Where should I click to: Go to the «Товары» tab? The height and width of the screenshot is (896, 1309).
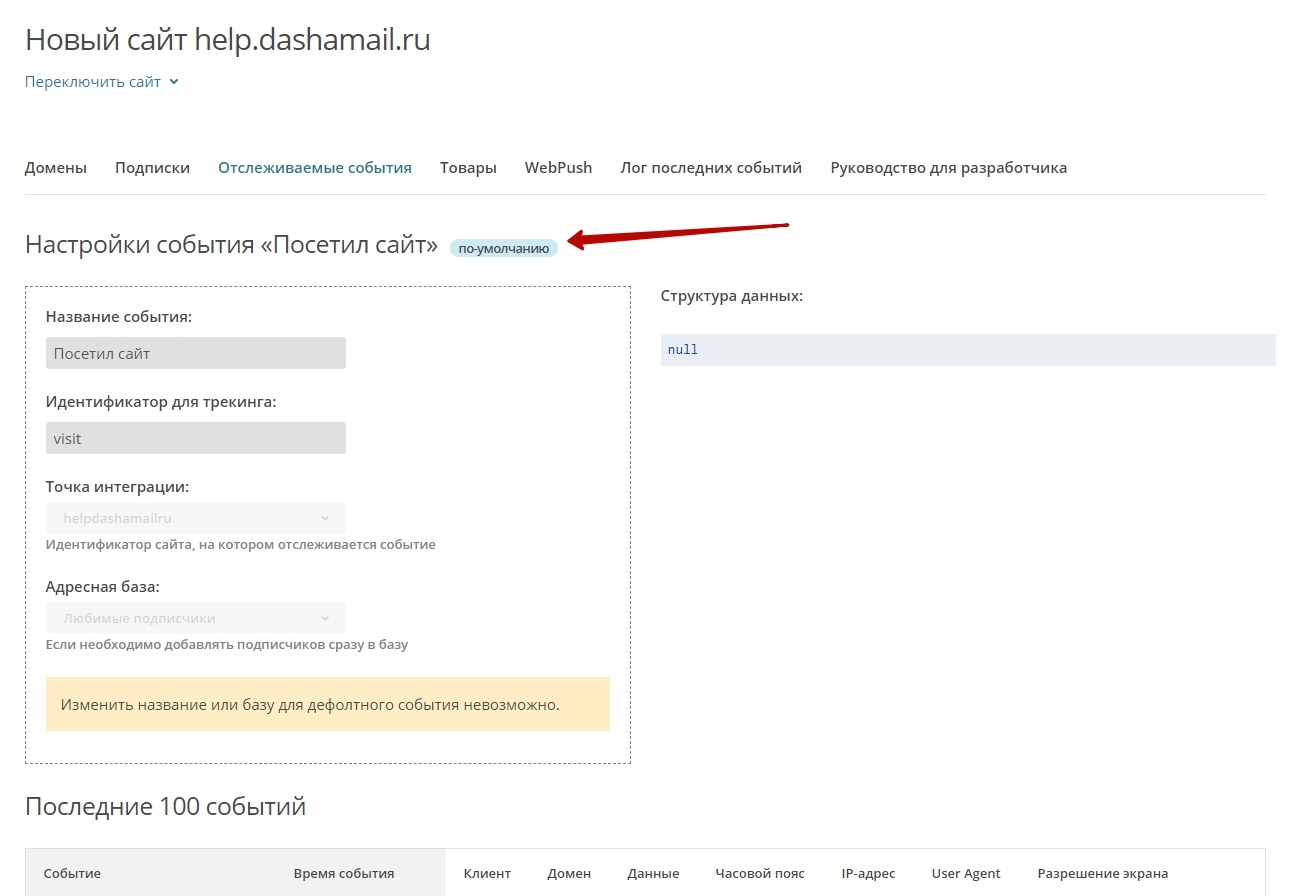click(468, 168)
